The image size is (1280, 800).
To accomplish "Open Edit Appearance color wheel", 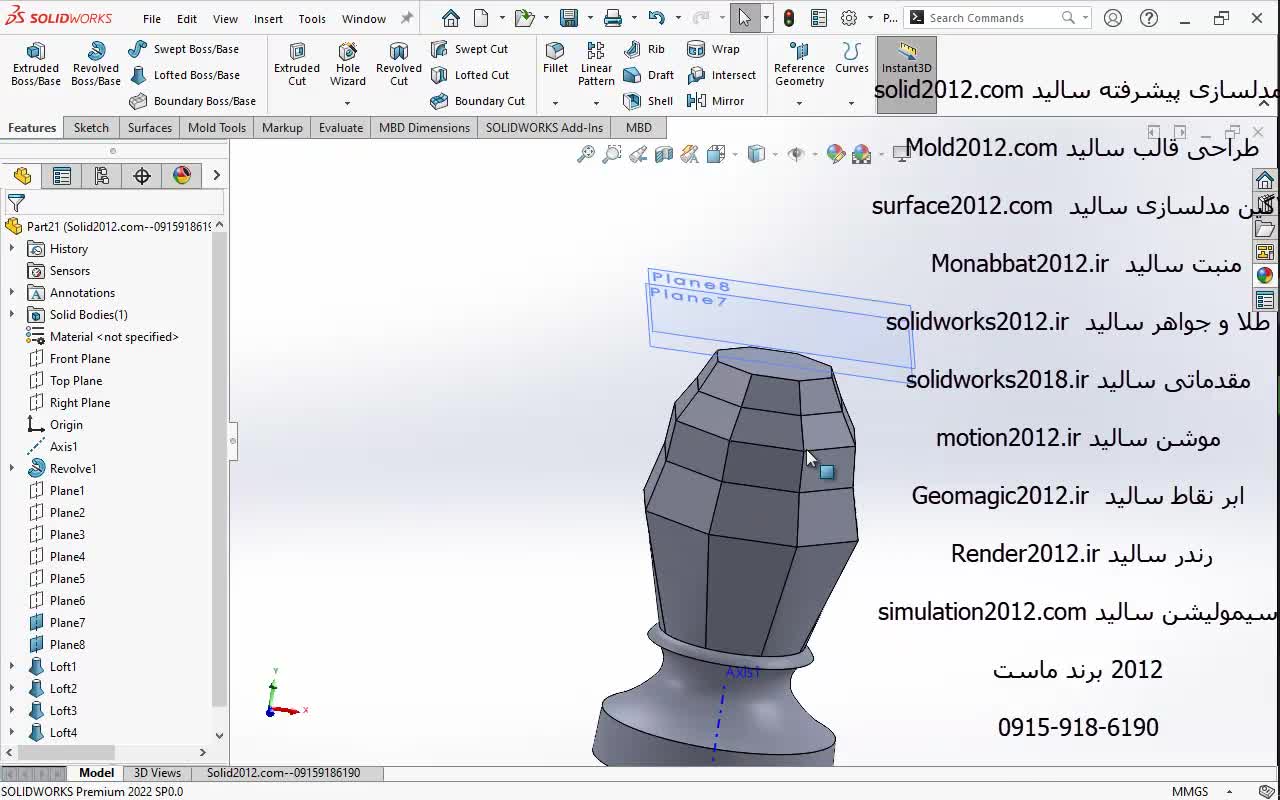I will (x=836, y=154).
